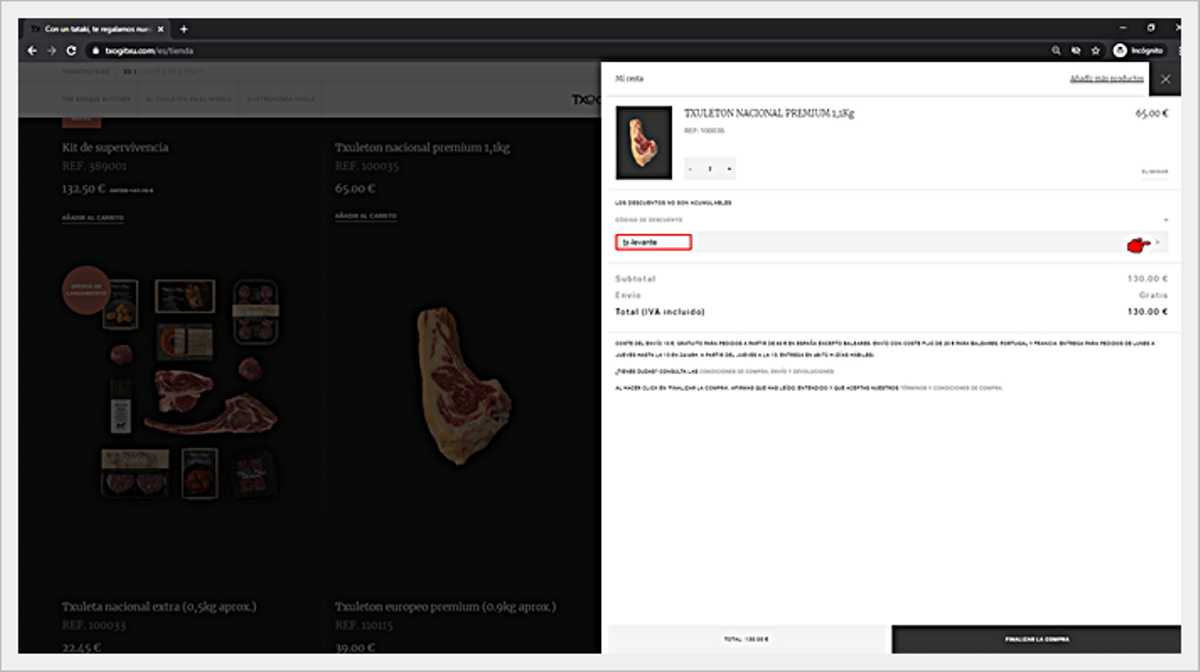1200x672 pixels.
Task: Click the third-party cookies blocked eye icon
Action: tap(1076, 50)
